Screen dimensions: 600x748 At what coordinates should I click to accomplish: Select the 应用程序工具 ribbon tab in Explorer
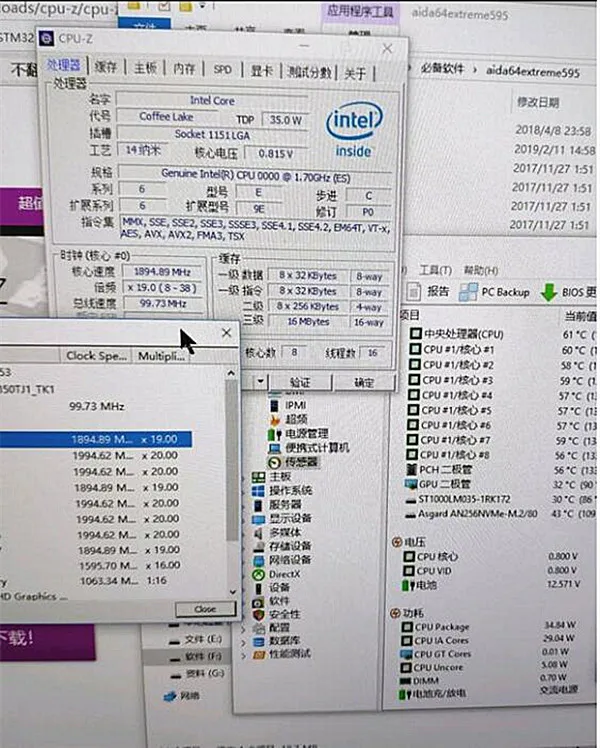coord(360,11)
